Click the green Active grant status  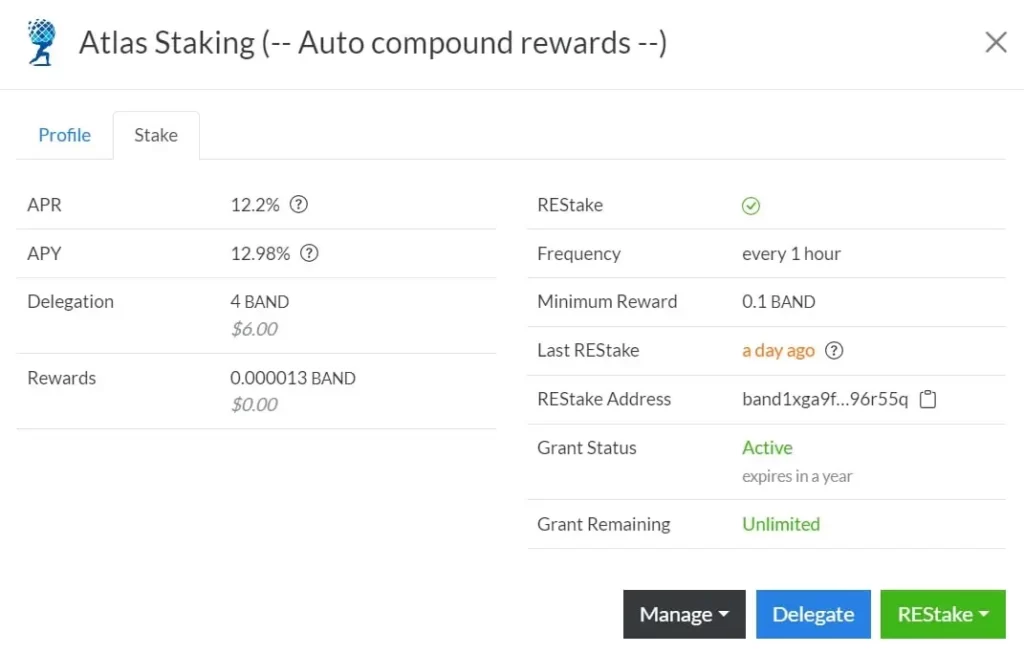[x=767, y=448]
